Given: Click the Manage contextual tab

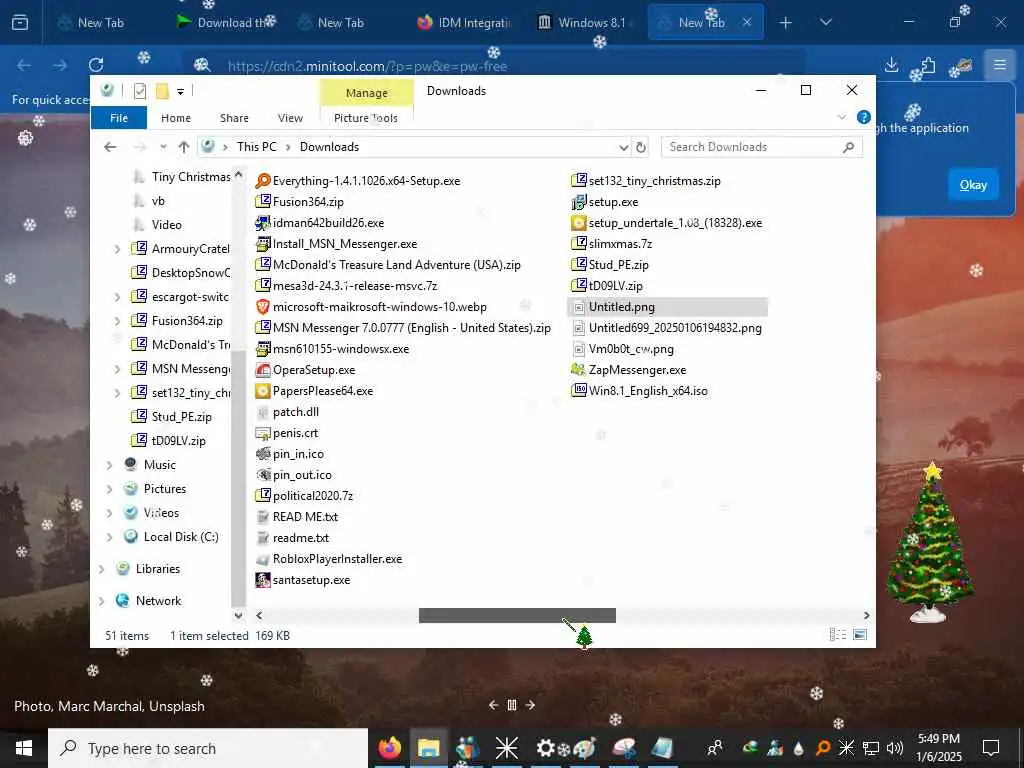Looking at the screenshot, I should [366, 93].
